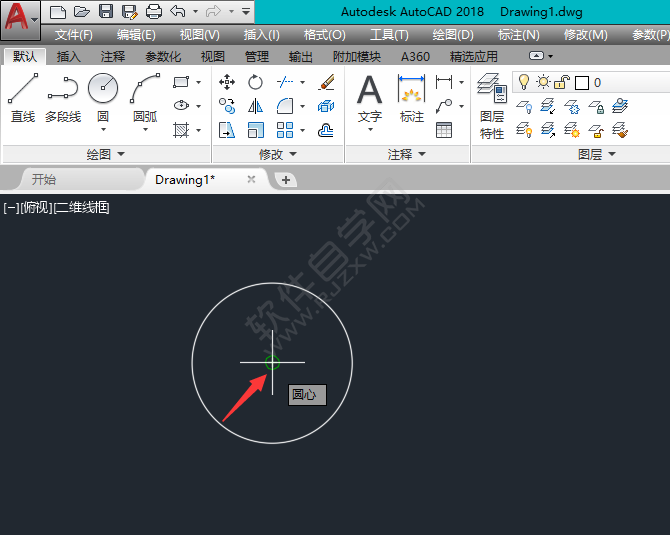670x535 pixels.
Task: Switch to the Parametric (参数化) ribbon tab
Action: click(x=163, y=56)
